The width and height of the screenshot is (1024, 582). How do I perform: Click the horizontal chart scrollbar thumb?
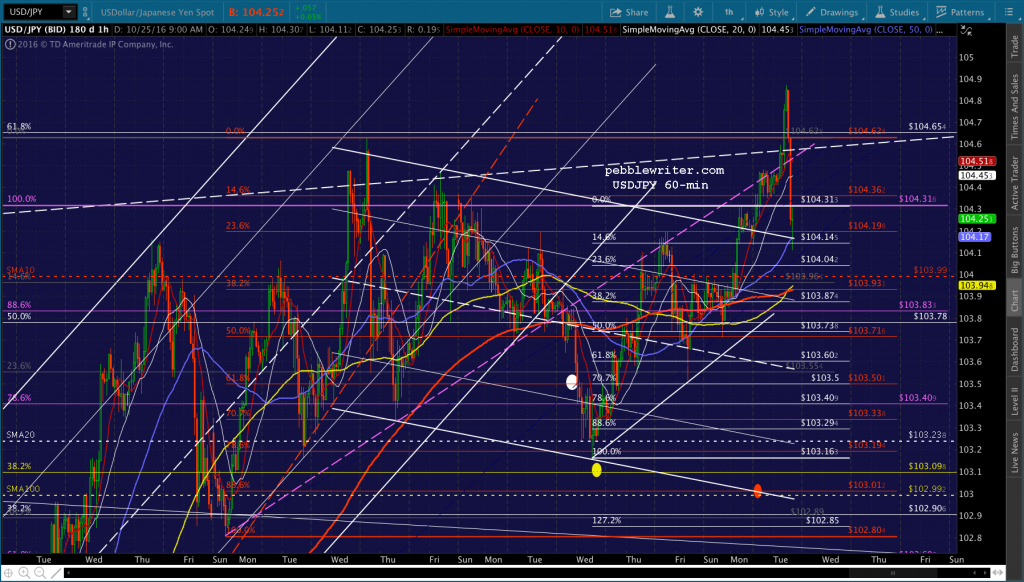point(892,573)
